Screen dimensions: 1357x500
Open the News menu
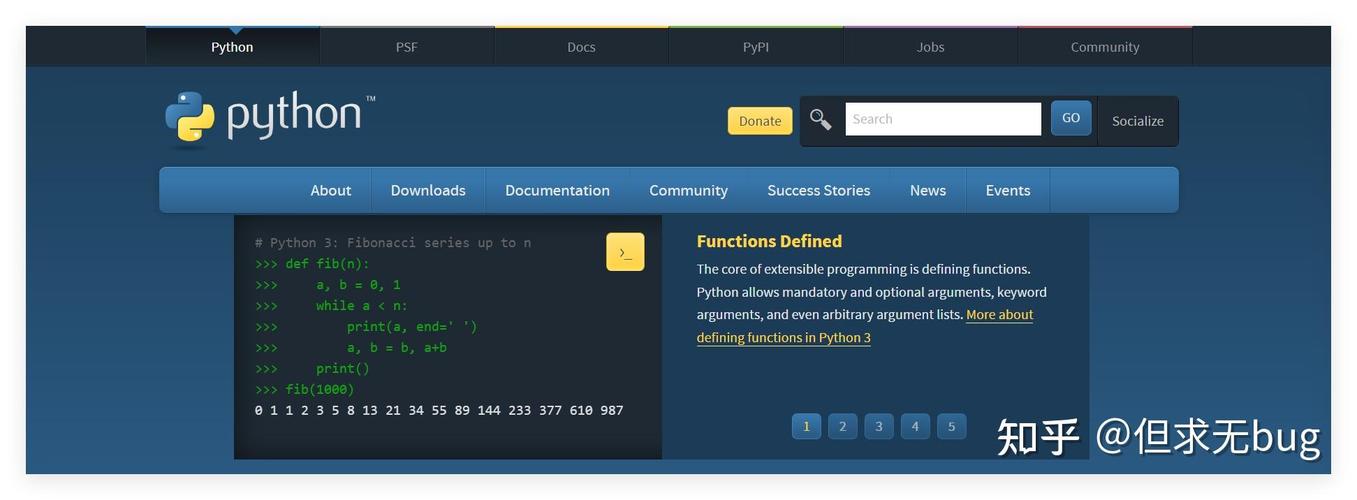point(928,190)
